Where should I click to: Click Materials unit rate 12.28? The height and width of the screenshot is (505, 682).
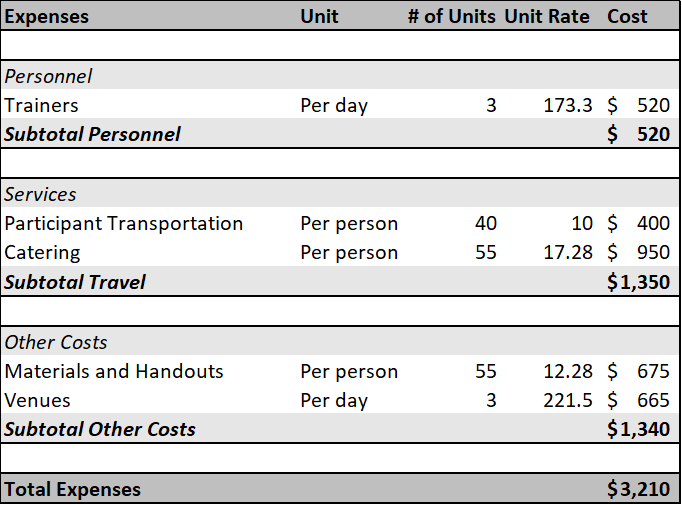point(568,371)
